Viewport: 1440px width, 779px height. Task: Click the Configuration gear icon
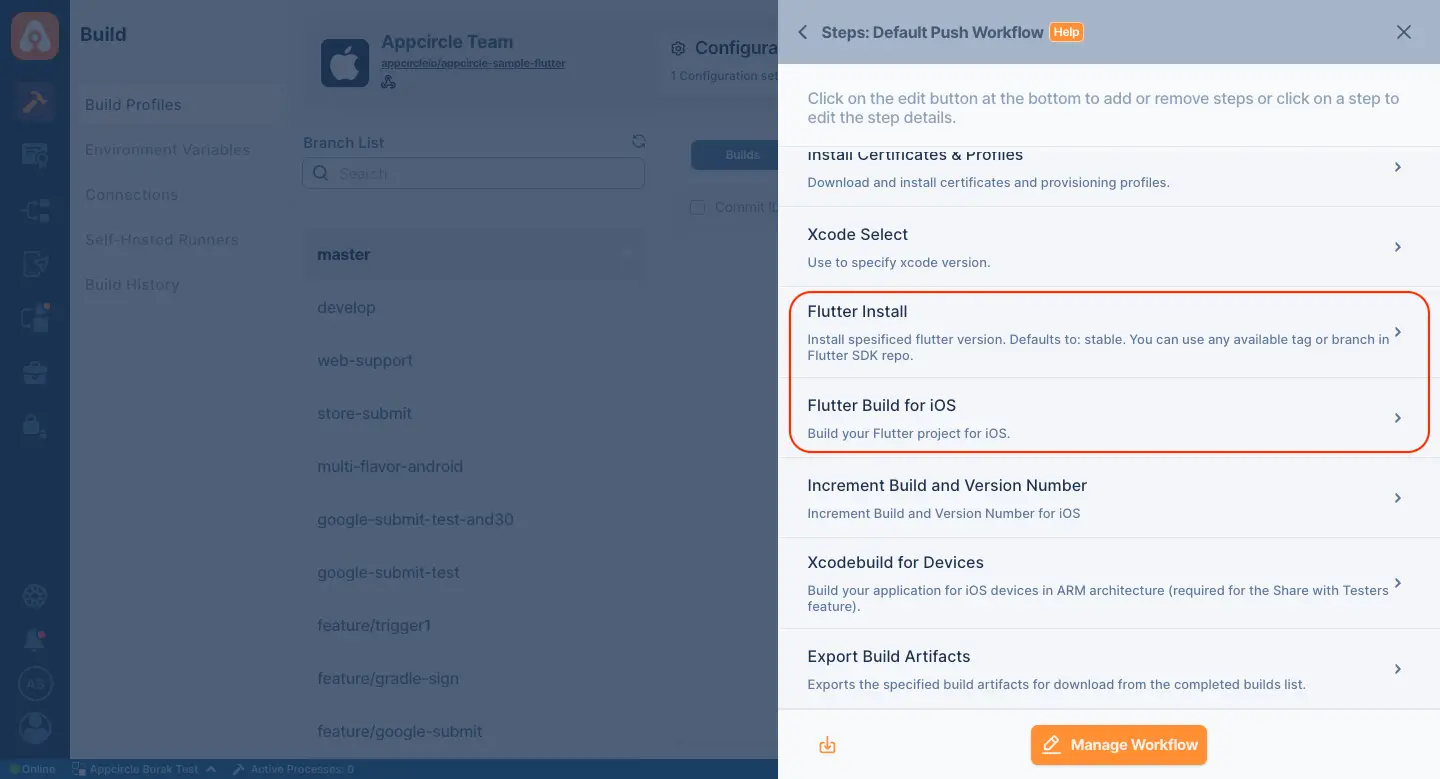[x=678, y=49]
